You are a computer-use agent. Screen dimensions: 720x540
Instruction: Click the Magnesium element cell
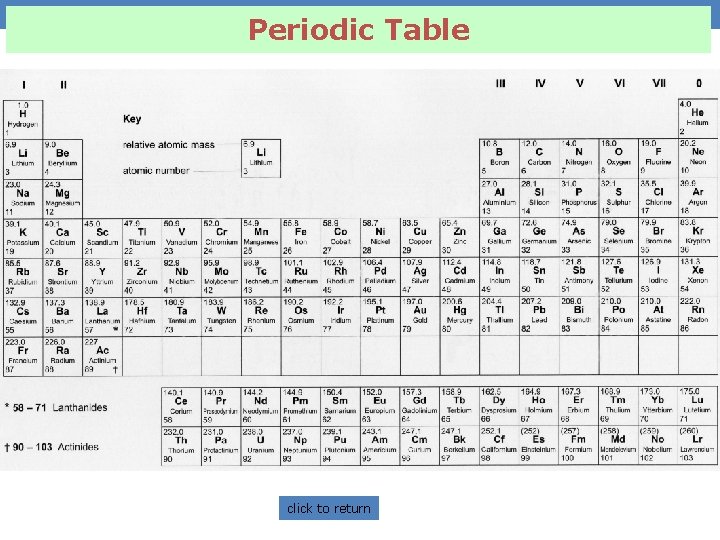coord(63,199)
